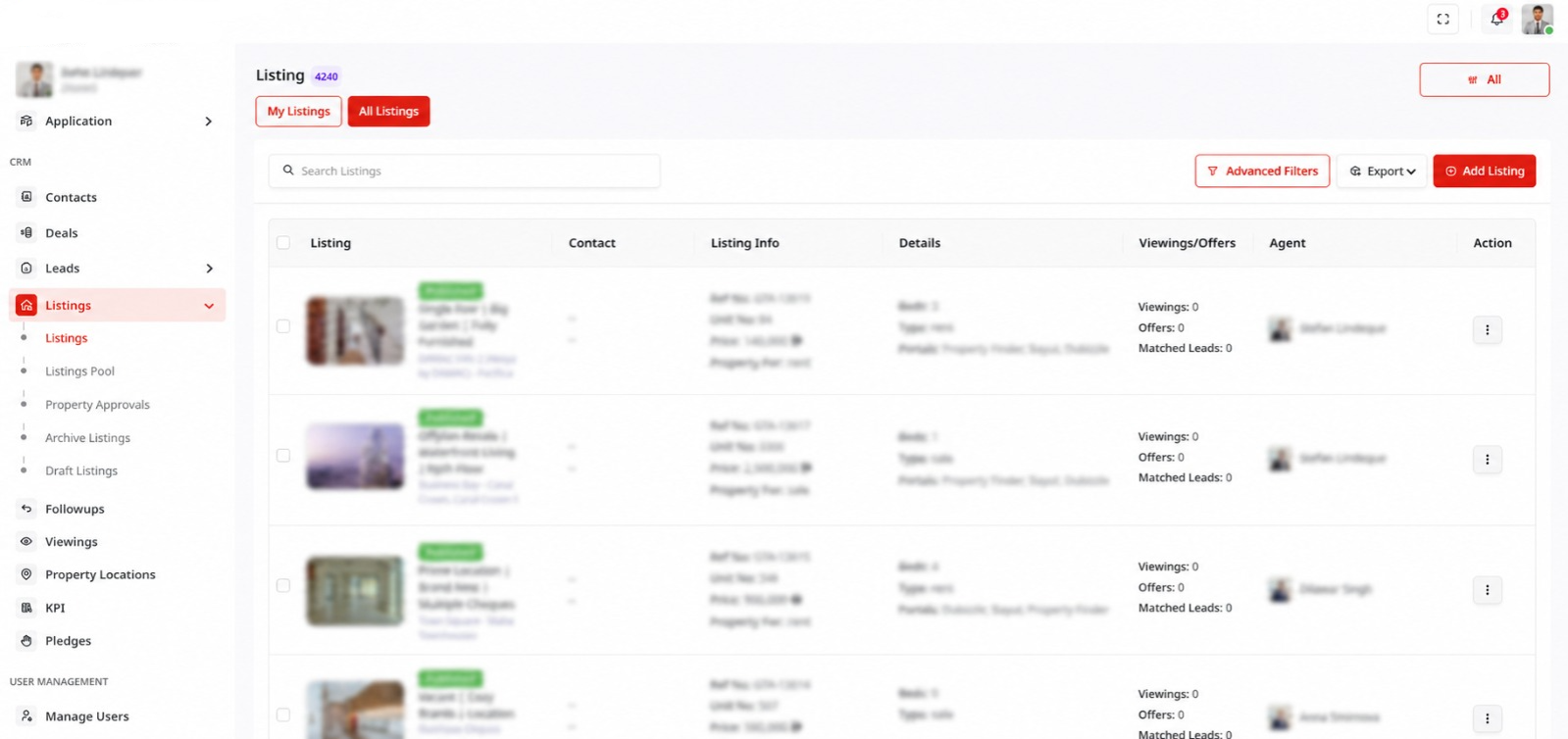Click the Pledges icon
Image resolution: width=1568 pixels, height=739 pixels.
(26, 640)
